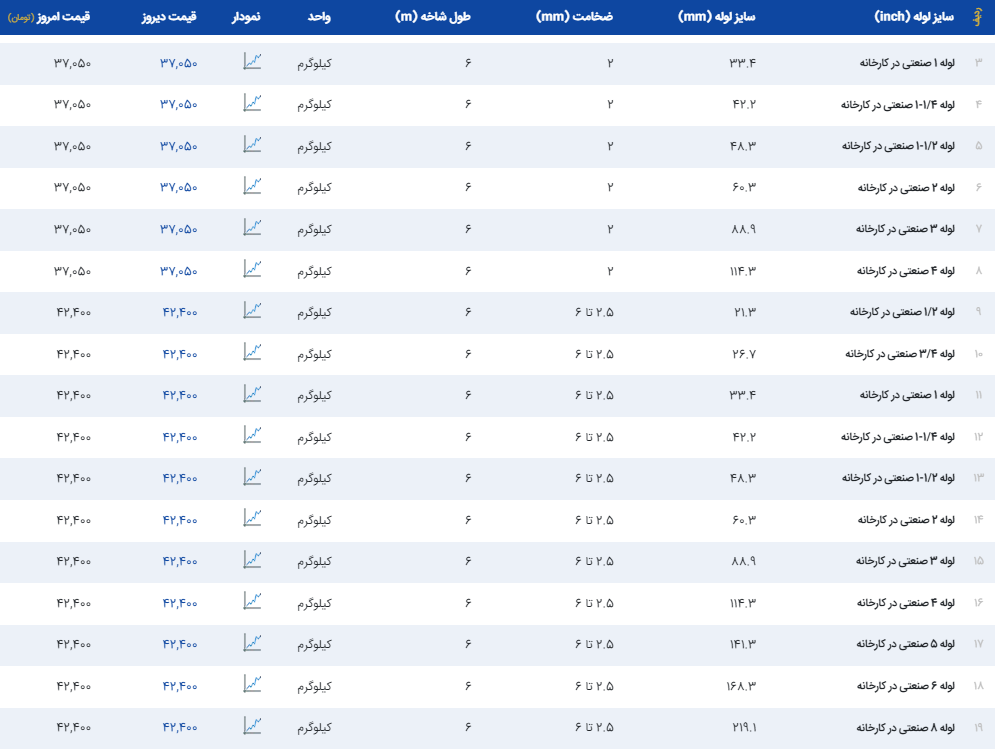995x756 pixels.
Task: Click chart icon for row 14 (60.3 mm)
Action: tap(252, 518)
